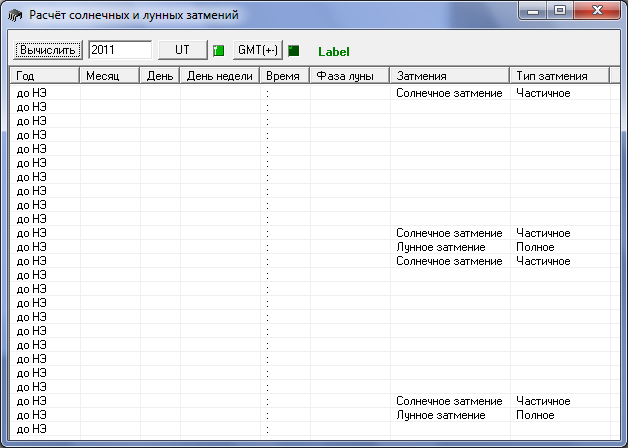The width and height of the screenshot is (628, 448).
Task: Click the Затмения column header
Action: pyautogui.click(x=449, y=76)
